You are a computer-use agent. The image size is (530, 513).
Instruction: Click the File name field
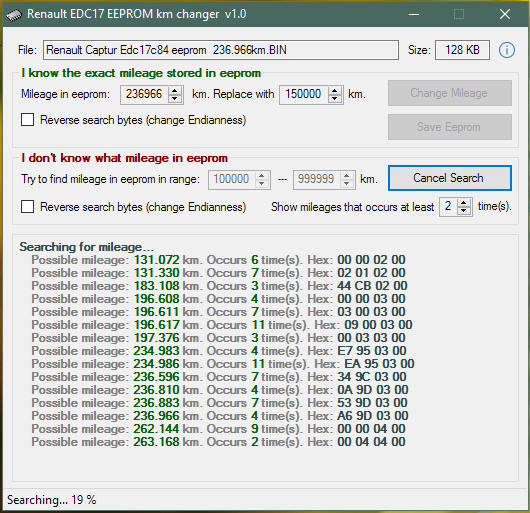coord(221,50)
